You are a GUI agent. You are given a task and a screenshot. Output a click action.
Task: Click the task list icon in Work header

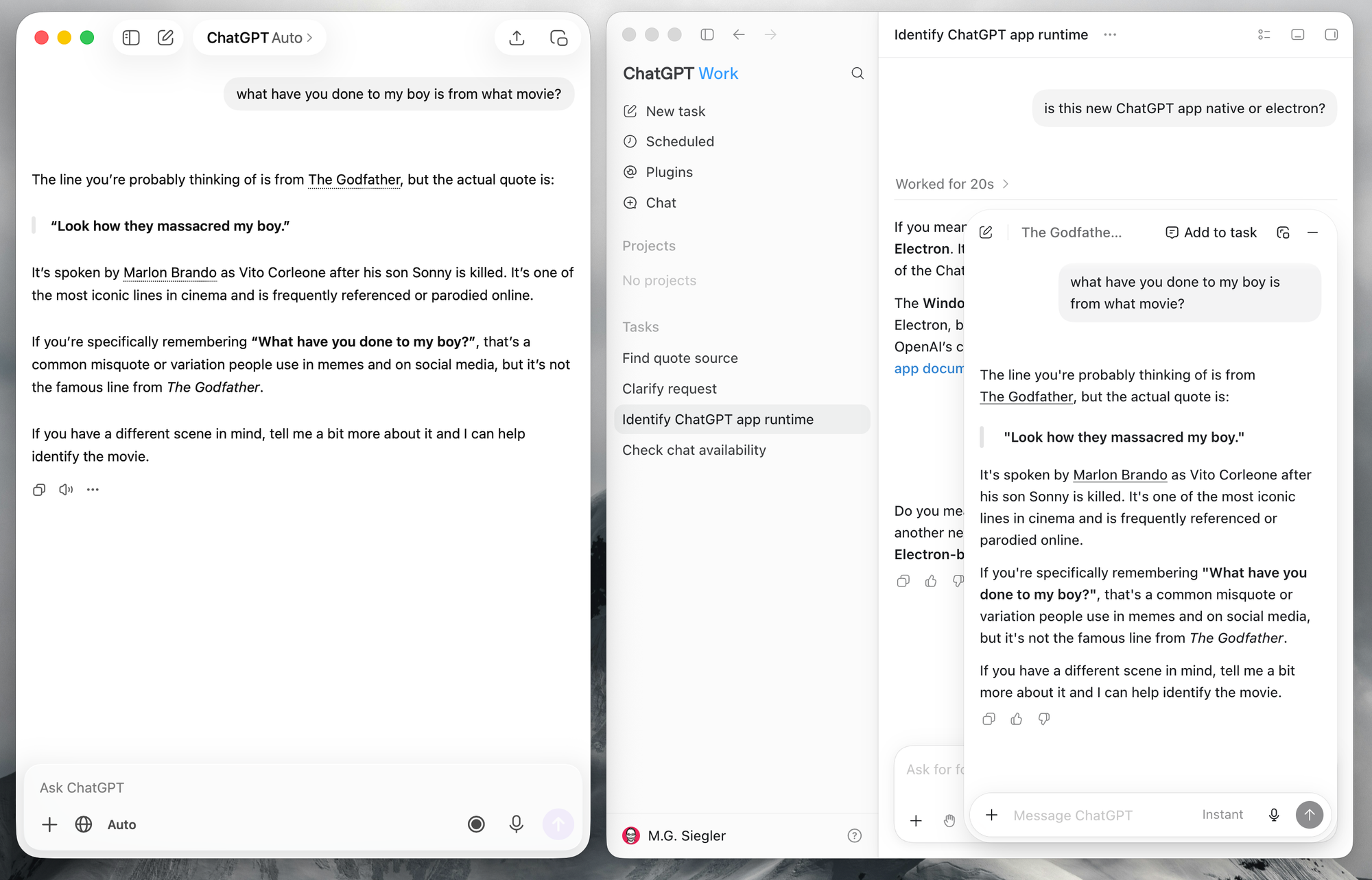pyautogui.click(x=1264, y=34)
